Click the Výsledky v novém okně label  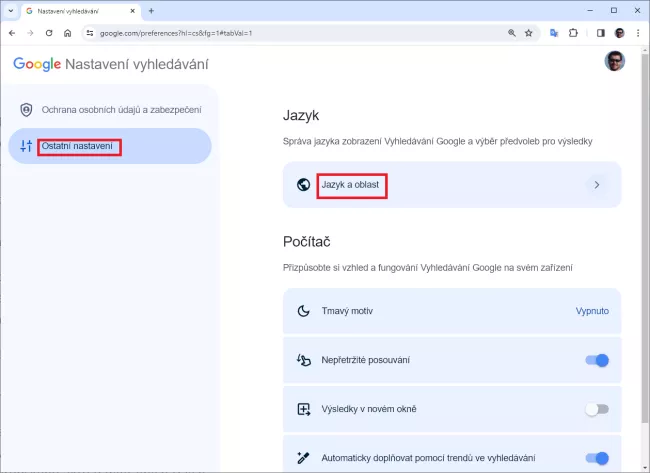(x=369, y=409)
